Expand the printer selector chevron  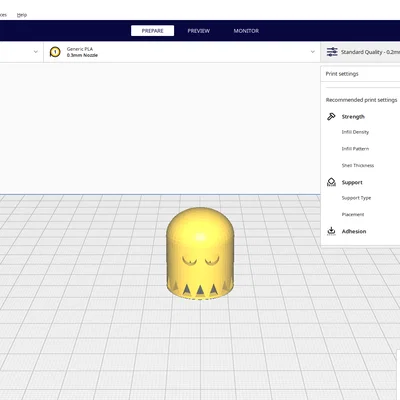tap(36, 52)
